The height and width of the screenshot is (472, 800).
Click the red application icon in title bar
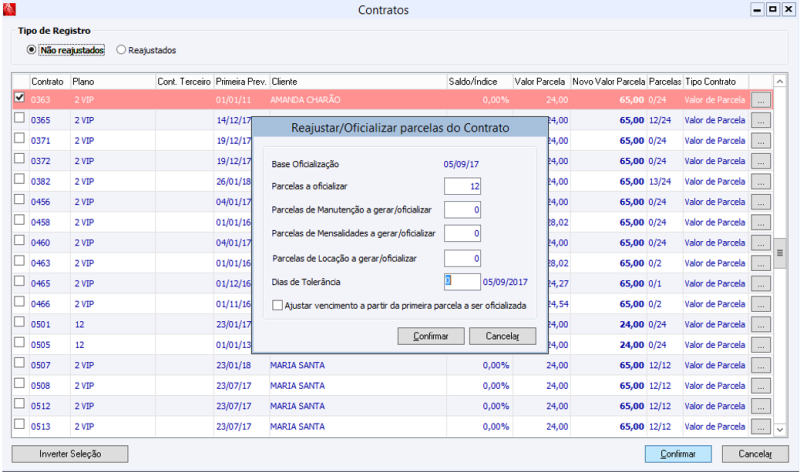(9, 9)
